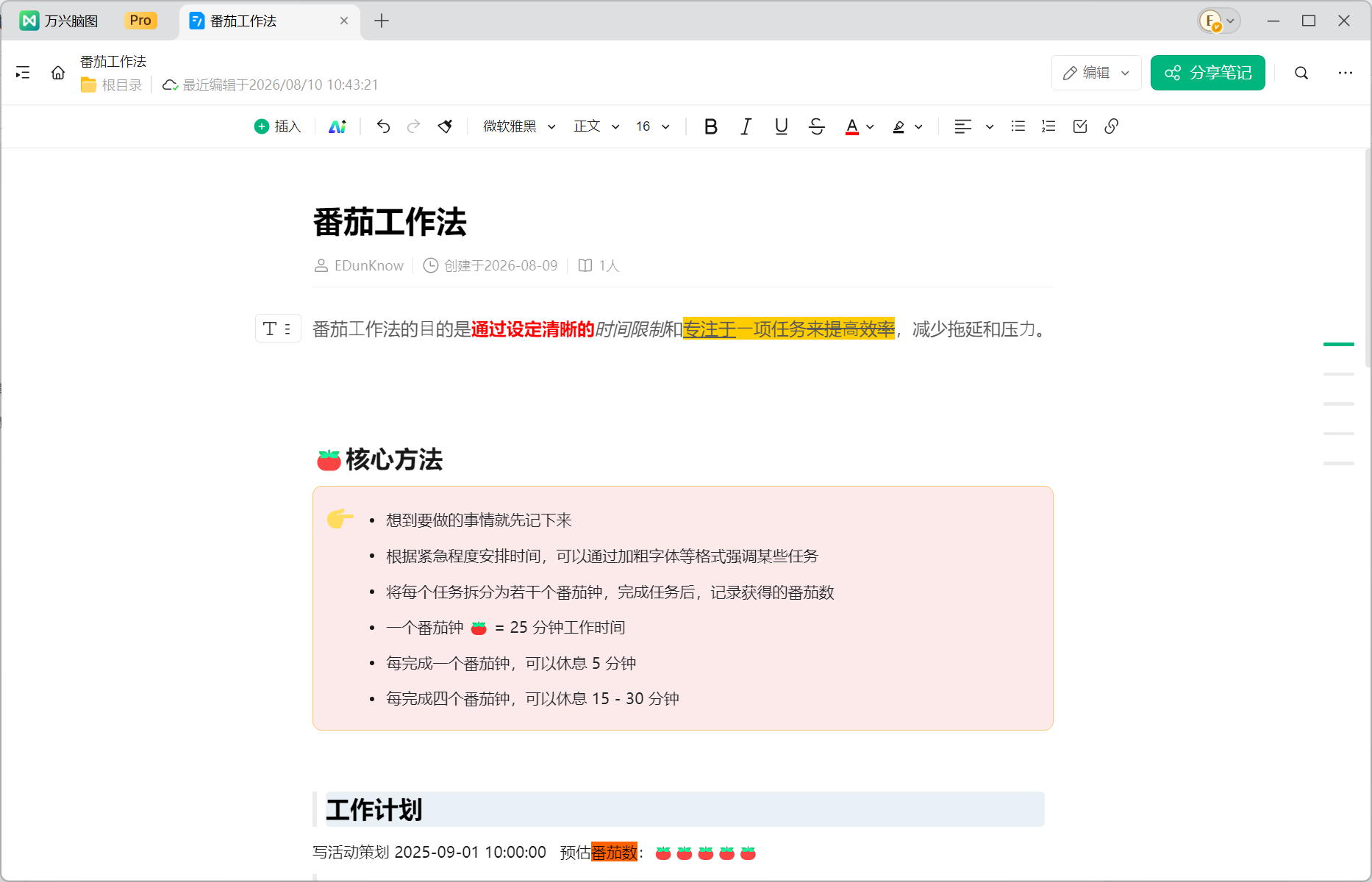Search within the note
1372x882 pixels.
click(x=1301, y=73)
